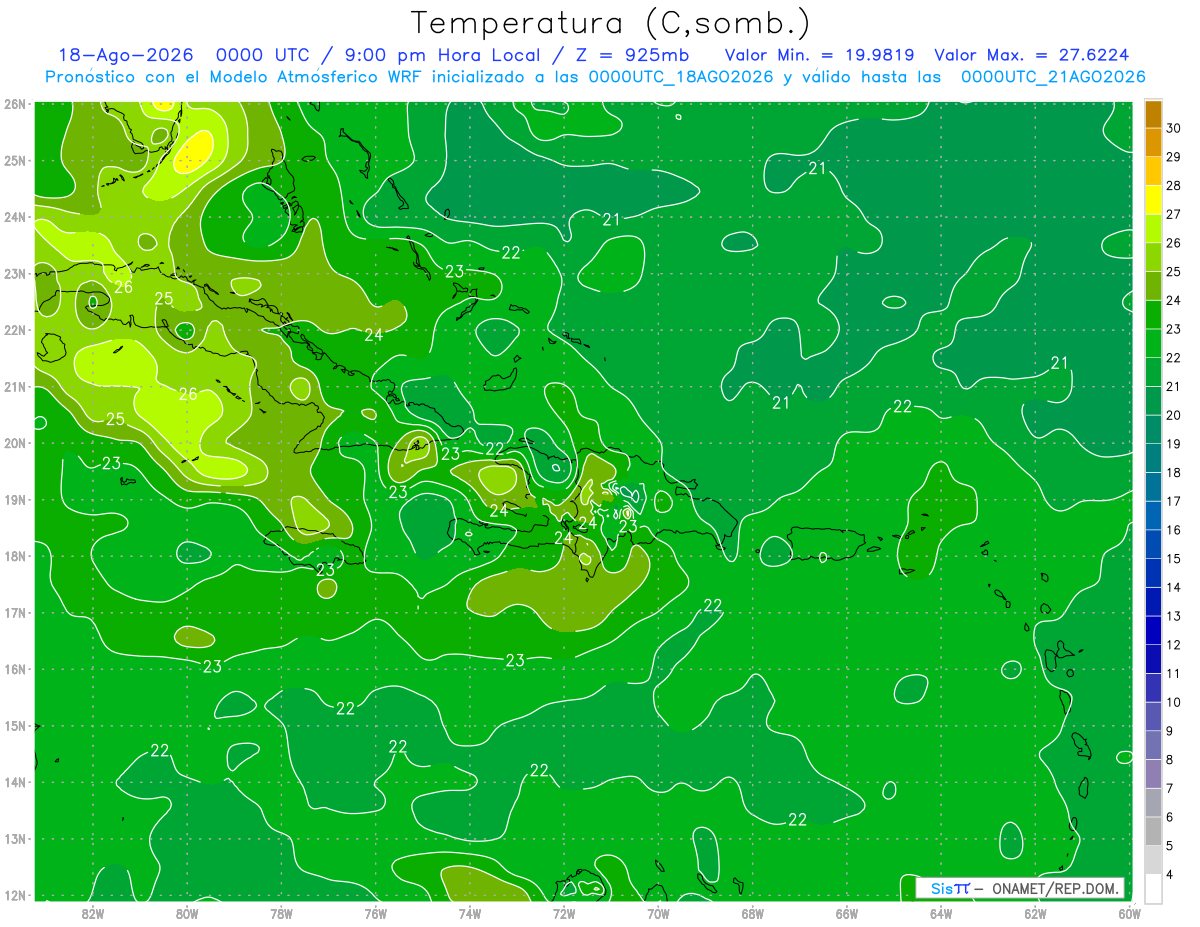Click the "18N" latitude axis label
The height and width of the screenshot is (927, 1200).
point(15,556)
